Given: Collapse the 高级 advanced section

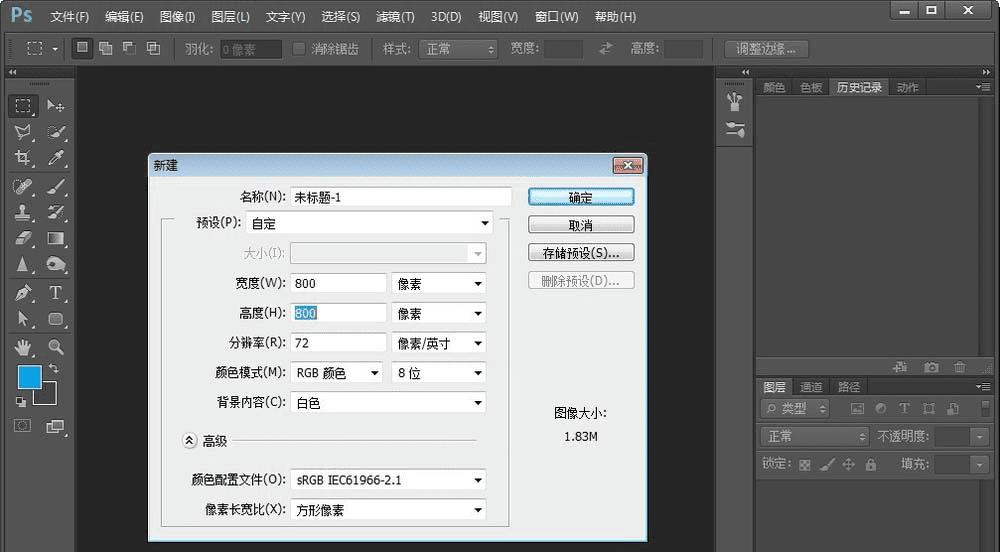Looking at the screenshot, I should pyautogui.click(x=190, y=440).
